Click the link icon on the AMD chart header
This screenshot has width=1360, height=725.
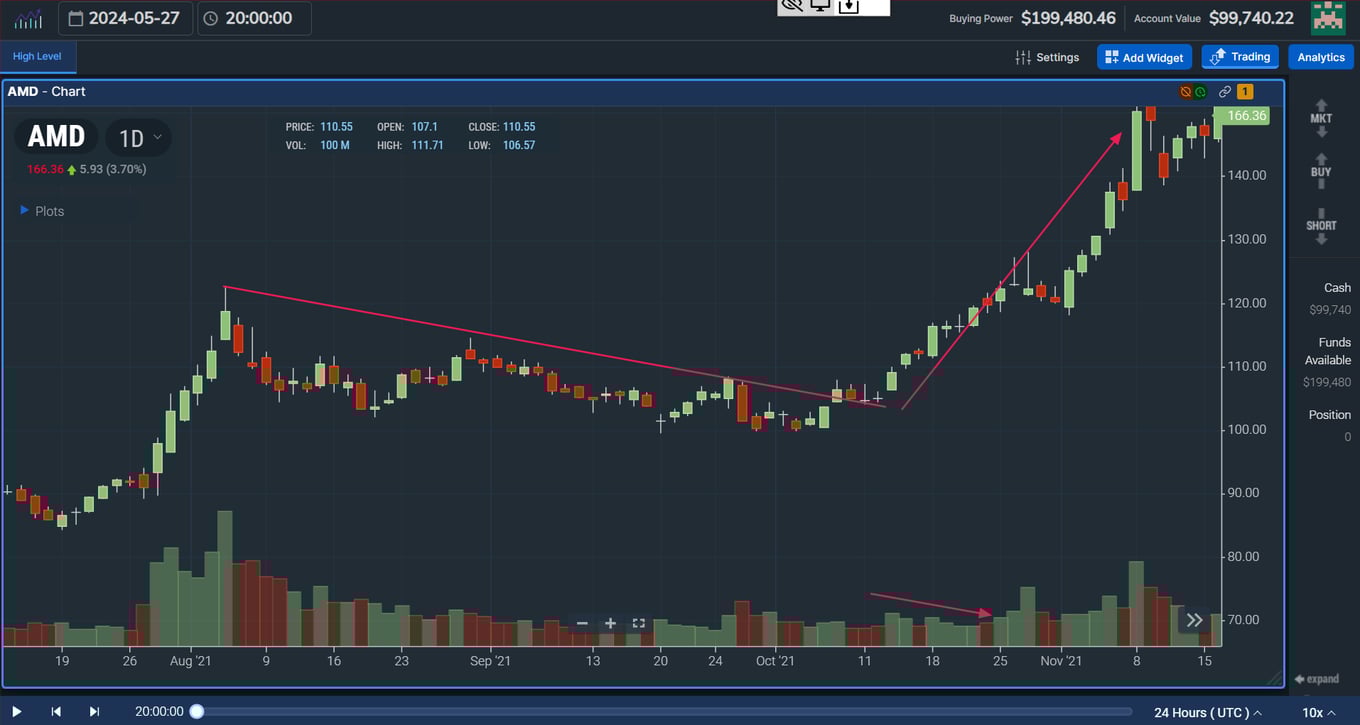click(x=1225, y=91)
